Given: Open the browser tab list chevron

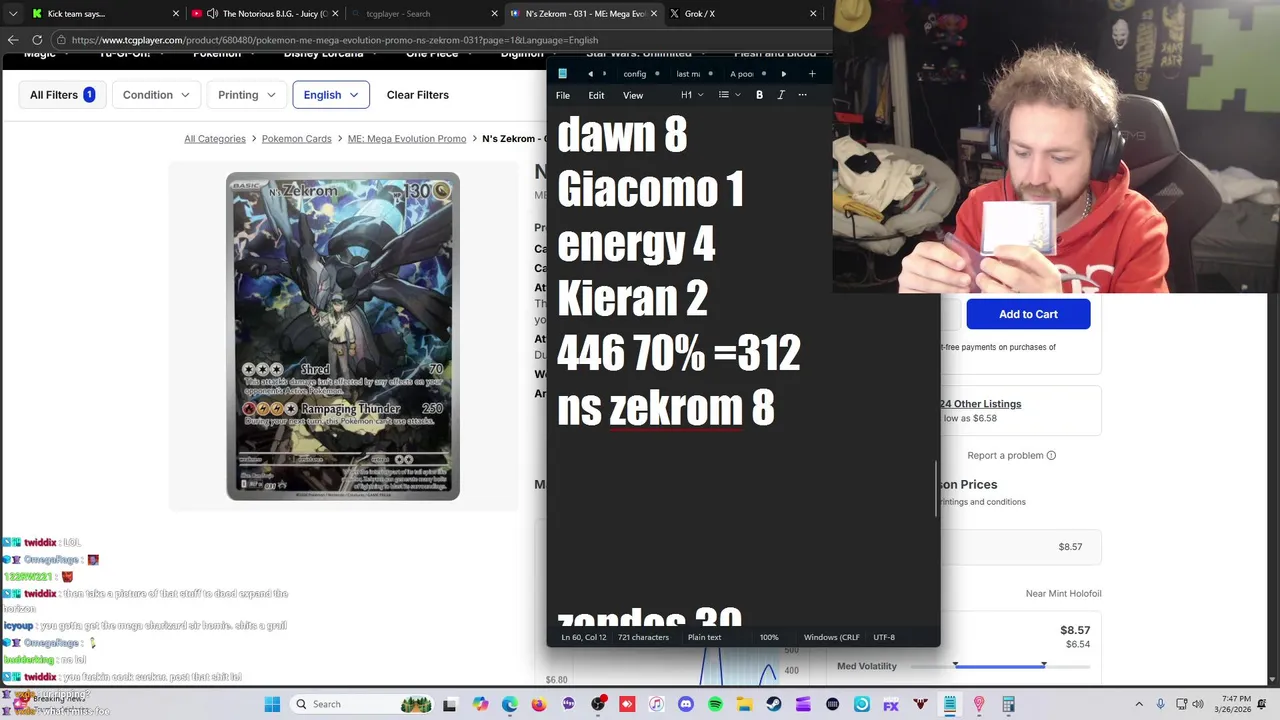Looking at the screenshot, I should 12,14.
